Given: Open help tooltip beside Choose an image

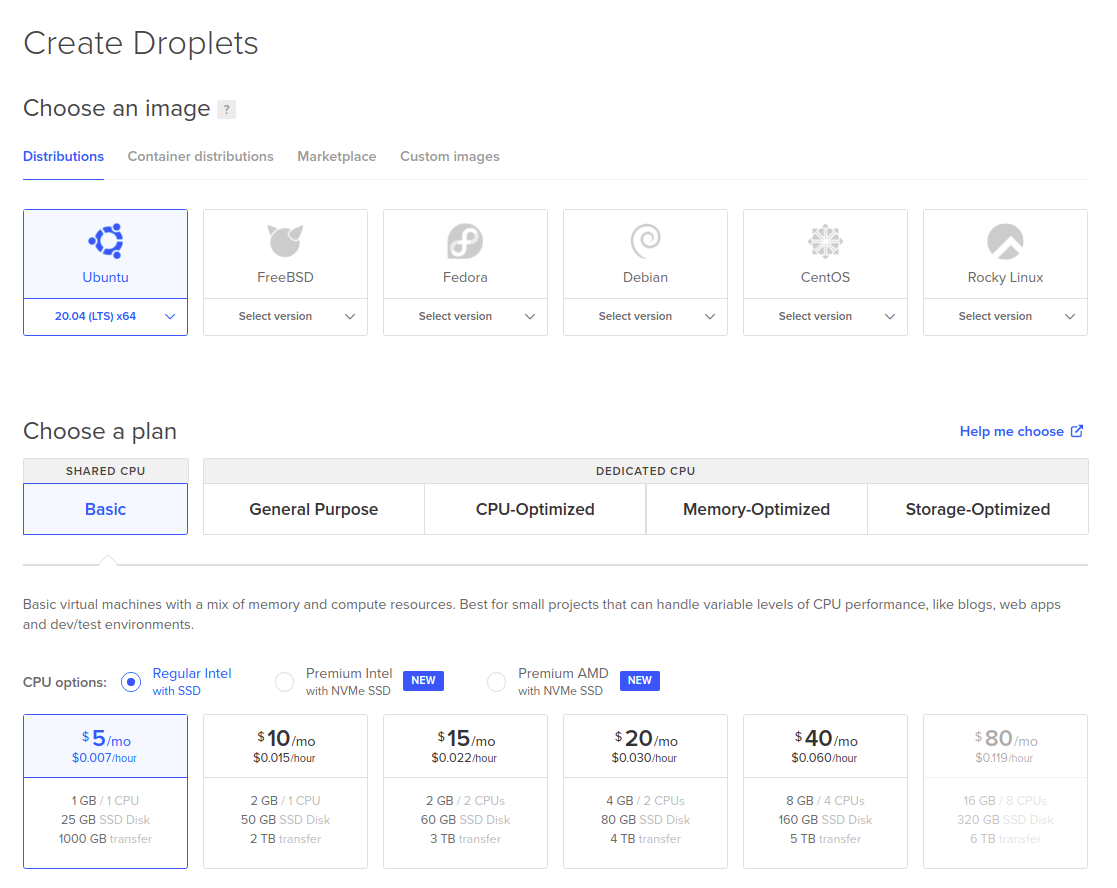Looking at the screenshot, I should 227,109.
